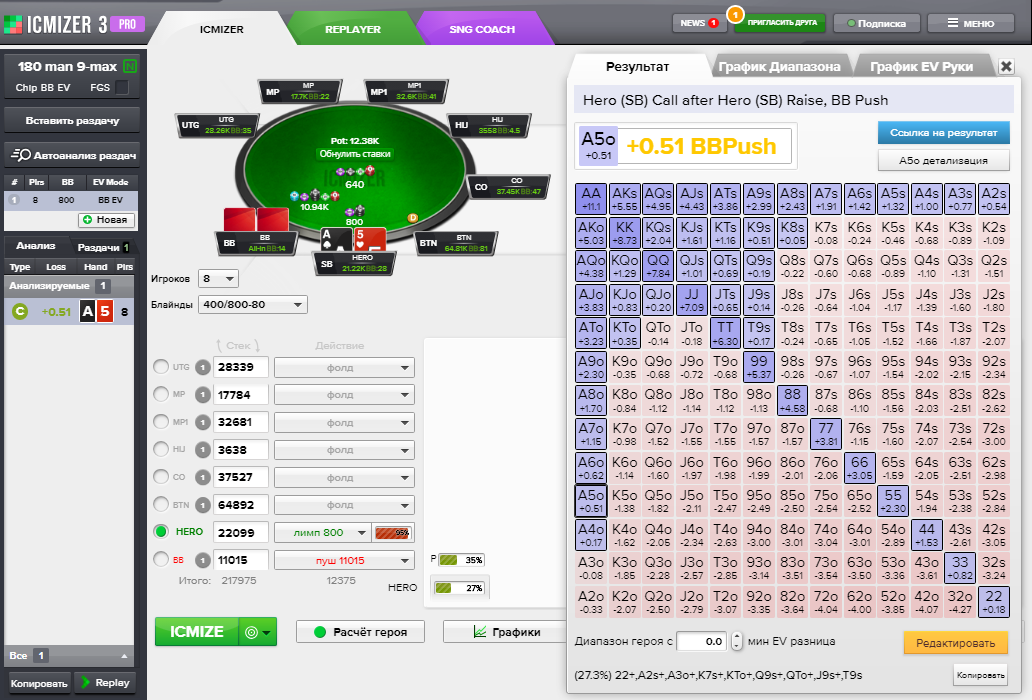
Task: Open the Игроков player count dropdown
Action: point(219,279)
